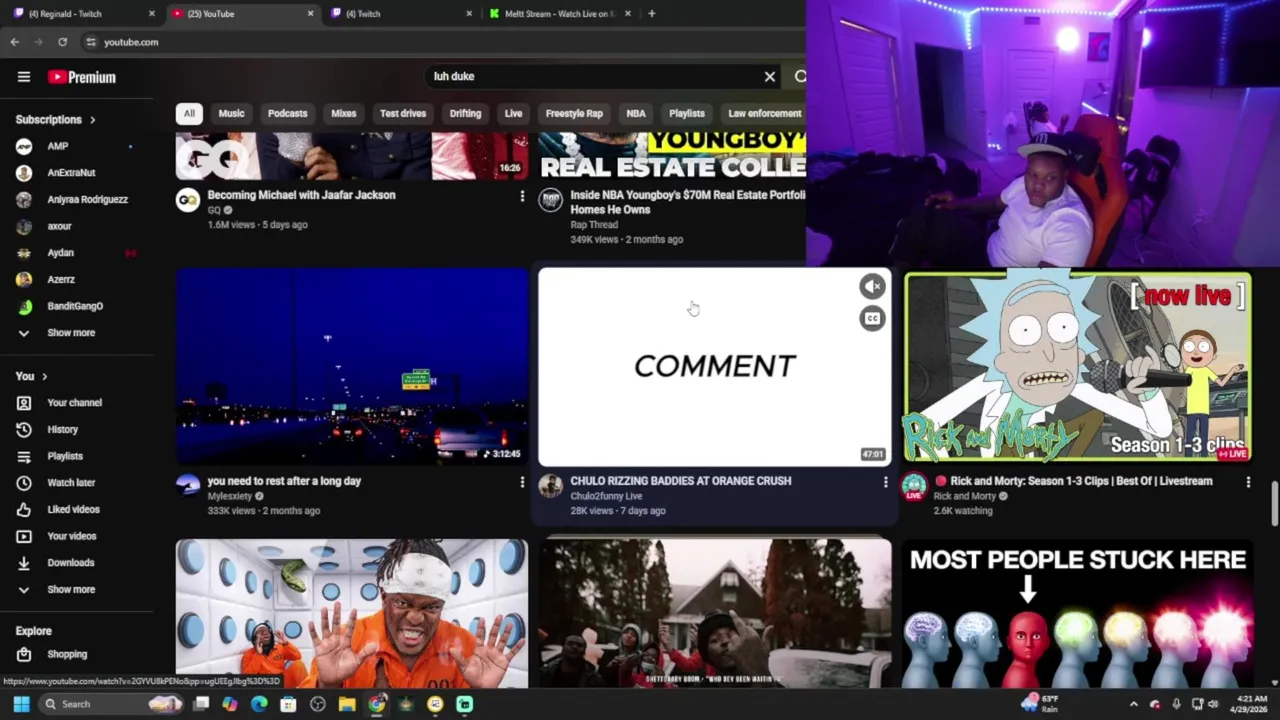Select the Mixes filter chip
1280x720 pixels.
click(343, 113)
